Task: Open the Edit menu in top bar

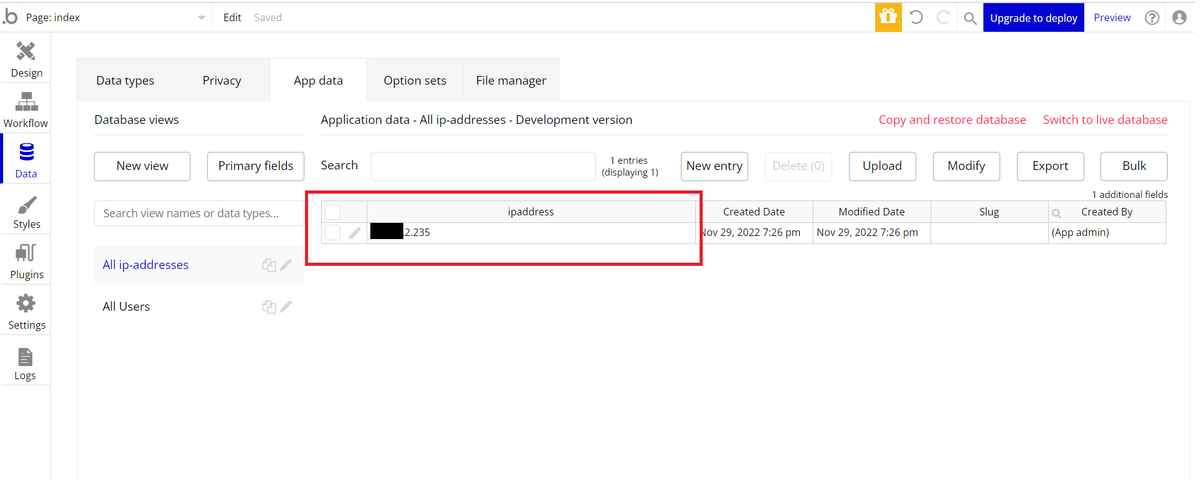Action: (232, 17)
